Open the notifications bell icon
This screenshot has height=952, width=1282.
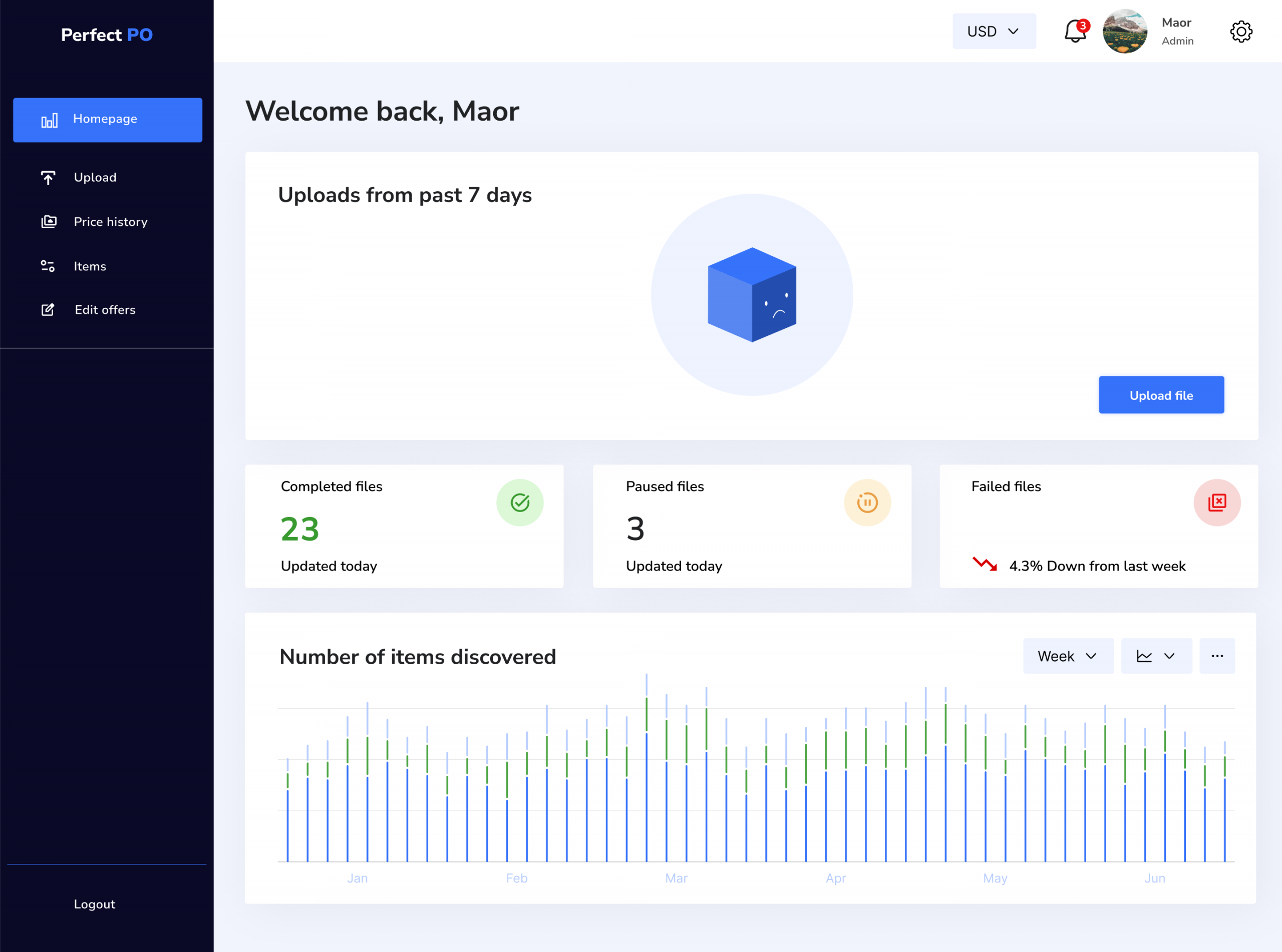click(x=1075, y=31)
